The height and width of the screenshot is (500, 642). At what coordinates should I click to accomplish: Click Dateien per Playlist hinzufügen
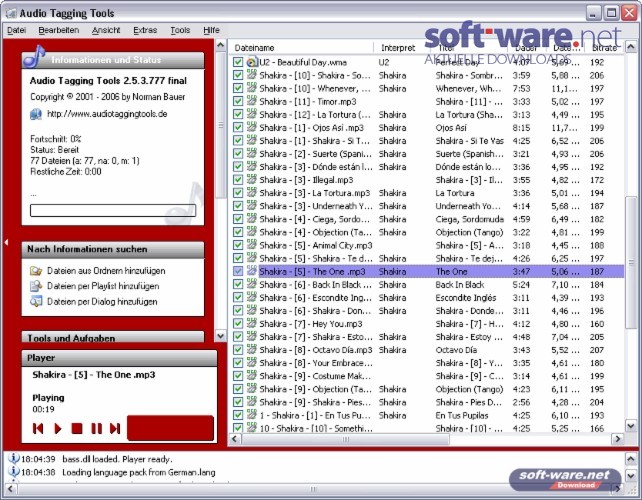click(103, 286)
